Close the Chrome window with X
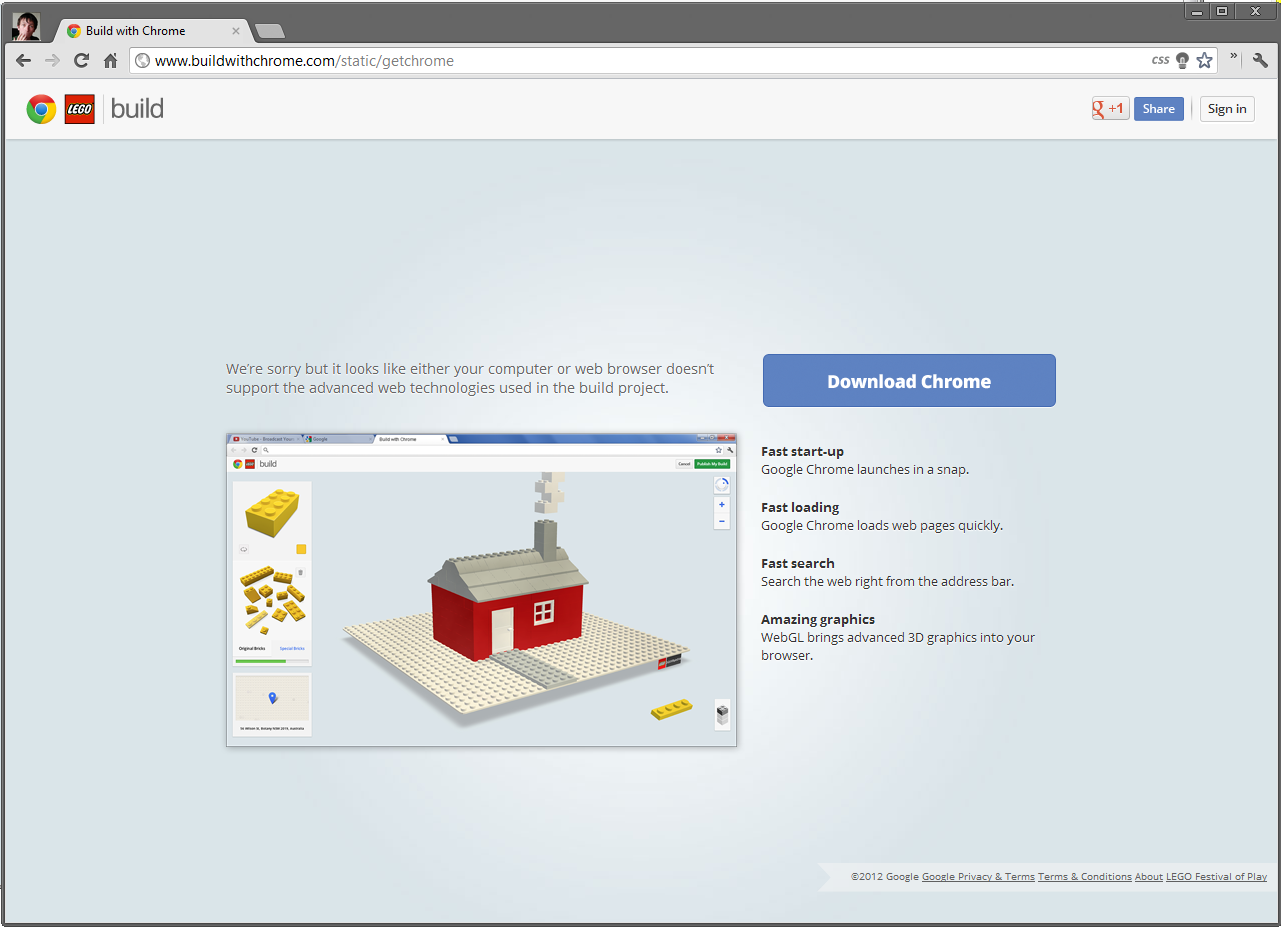 coord(1255,11)
